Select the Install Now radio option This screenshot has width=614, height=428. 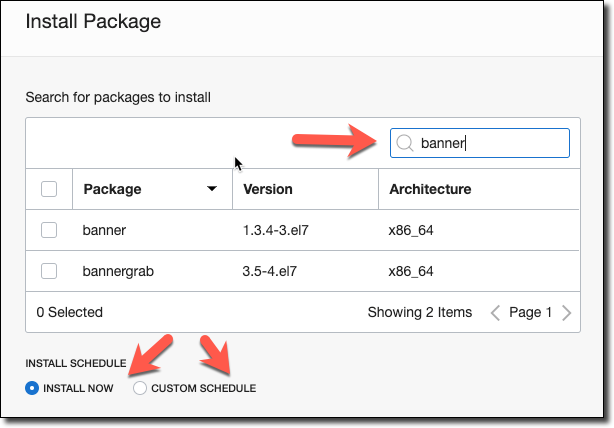(x=32, y=388)
